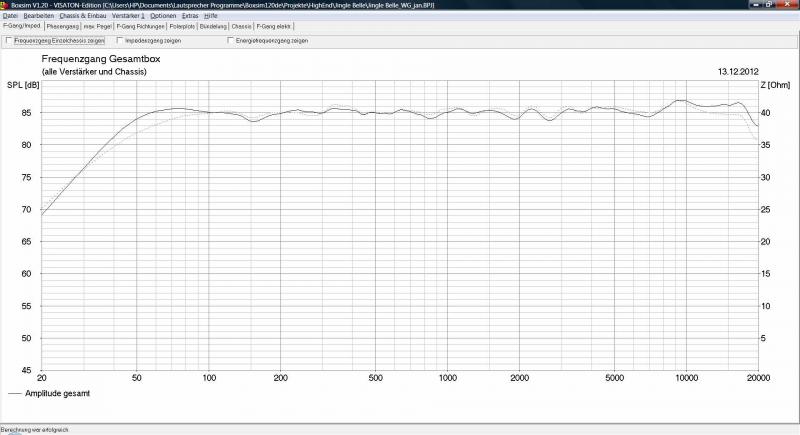Click the Boxsim icon in the title bar
Viewport: 800px width, 435px height.
coord(5,5)
